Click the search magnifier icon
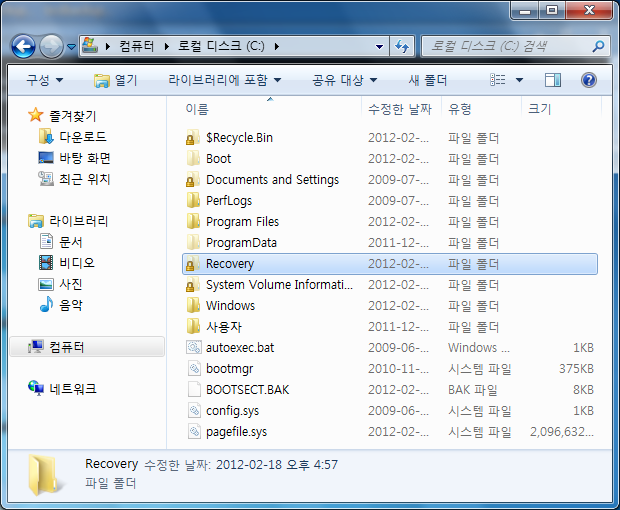Viewport: 620px width, 510px height. click(x=598, y=46)
